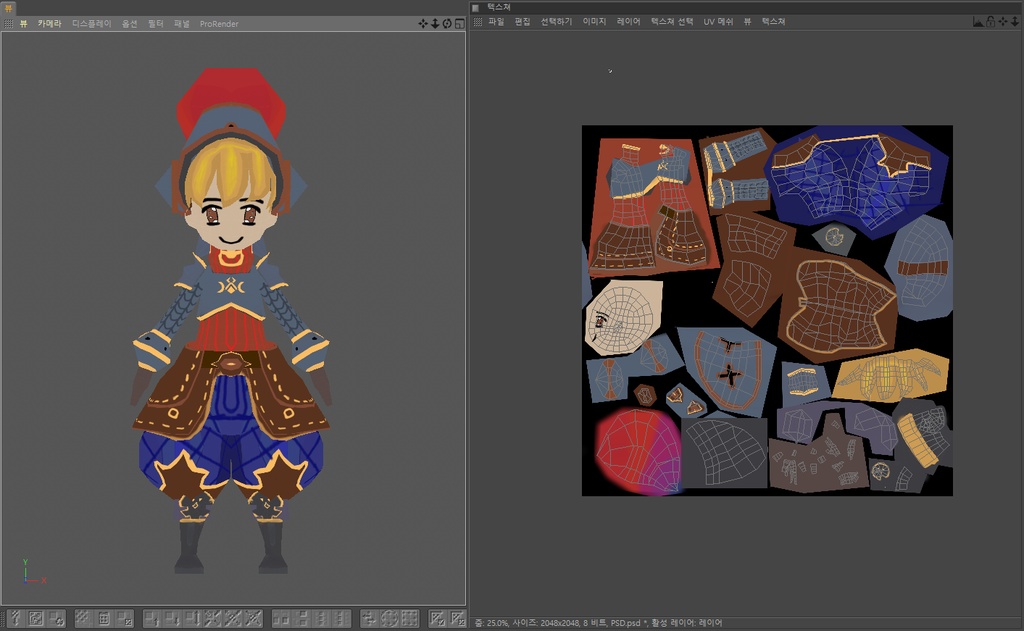Screen dimensions: 1024x631
Task: Open the 편집 menu
Action: point(522,22)
